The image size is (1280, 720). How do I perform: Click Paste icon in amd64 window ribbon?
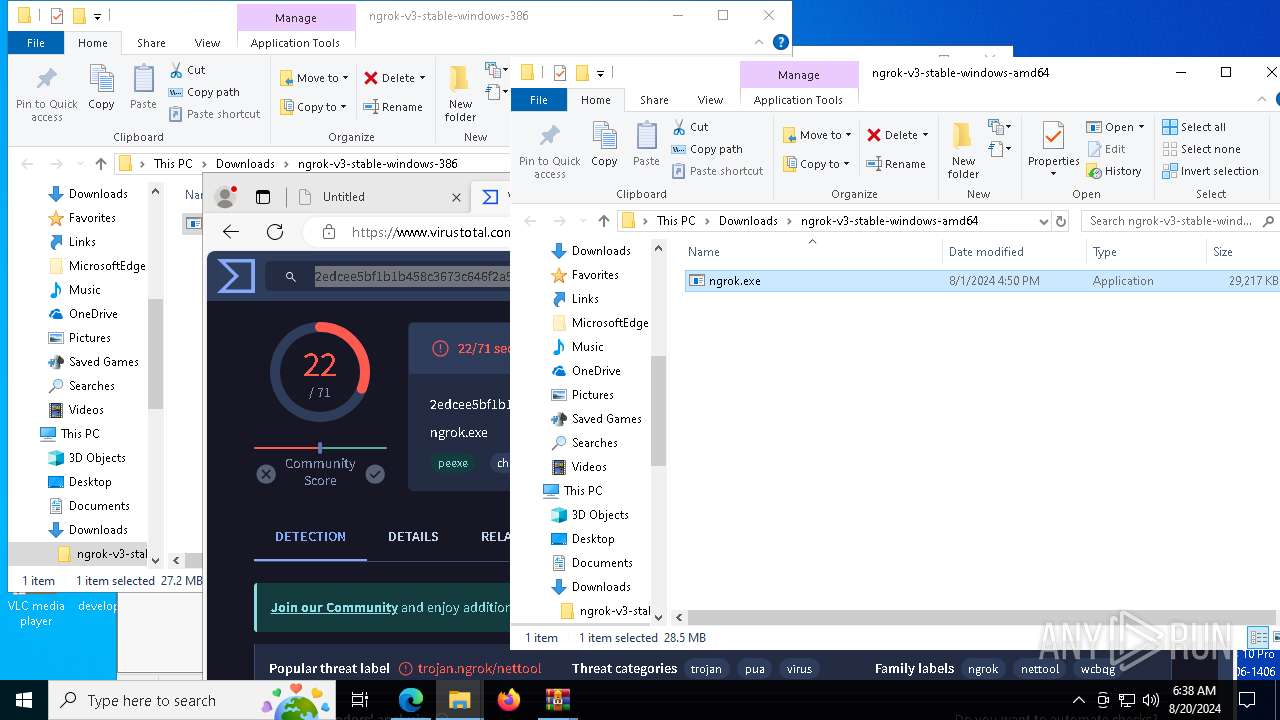pyautogui.click(x=646, y=144)
